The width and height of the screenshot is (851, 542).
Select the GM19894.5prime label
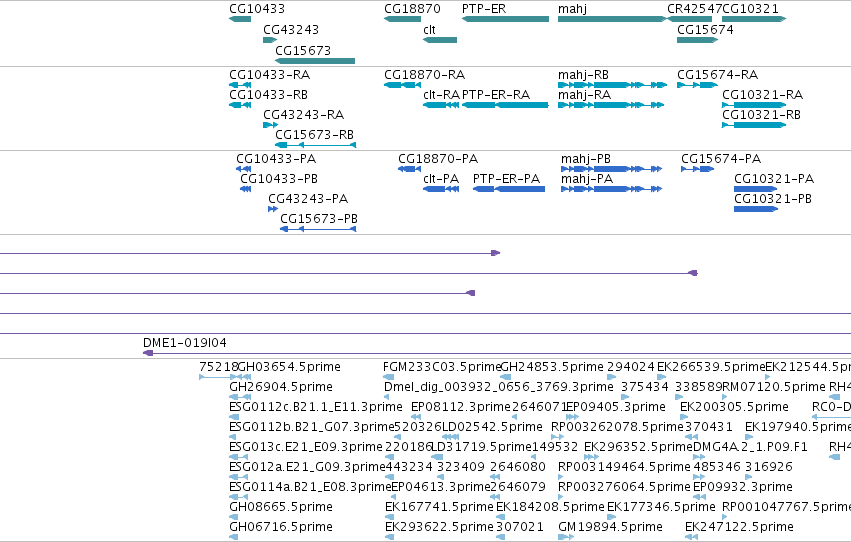point(610,527)
